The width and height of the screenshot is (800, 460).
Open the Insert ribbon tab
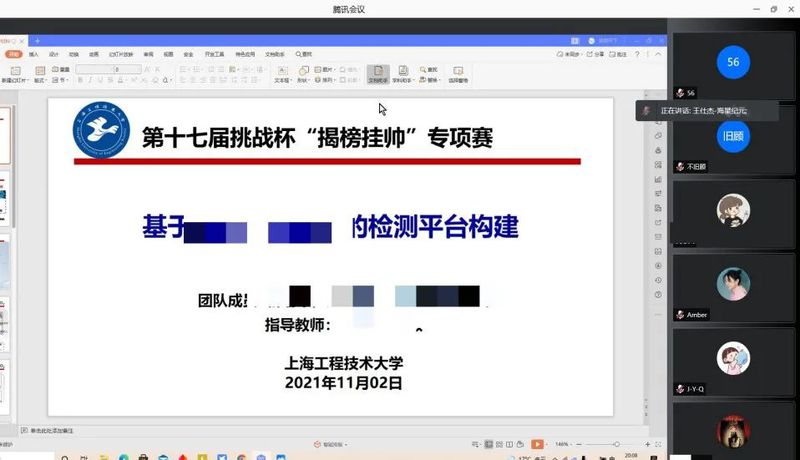point(34,54)
